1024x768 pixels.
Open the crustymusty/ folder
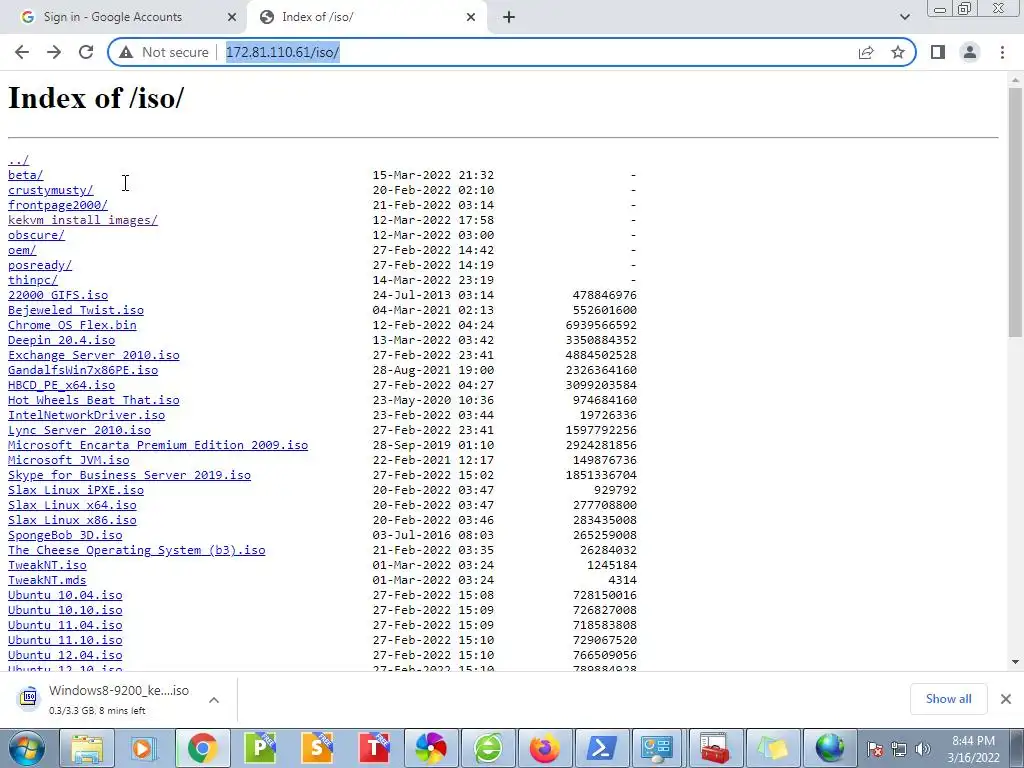pos(50,190)
